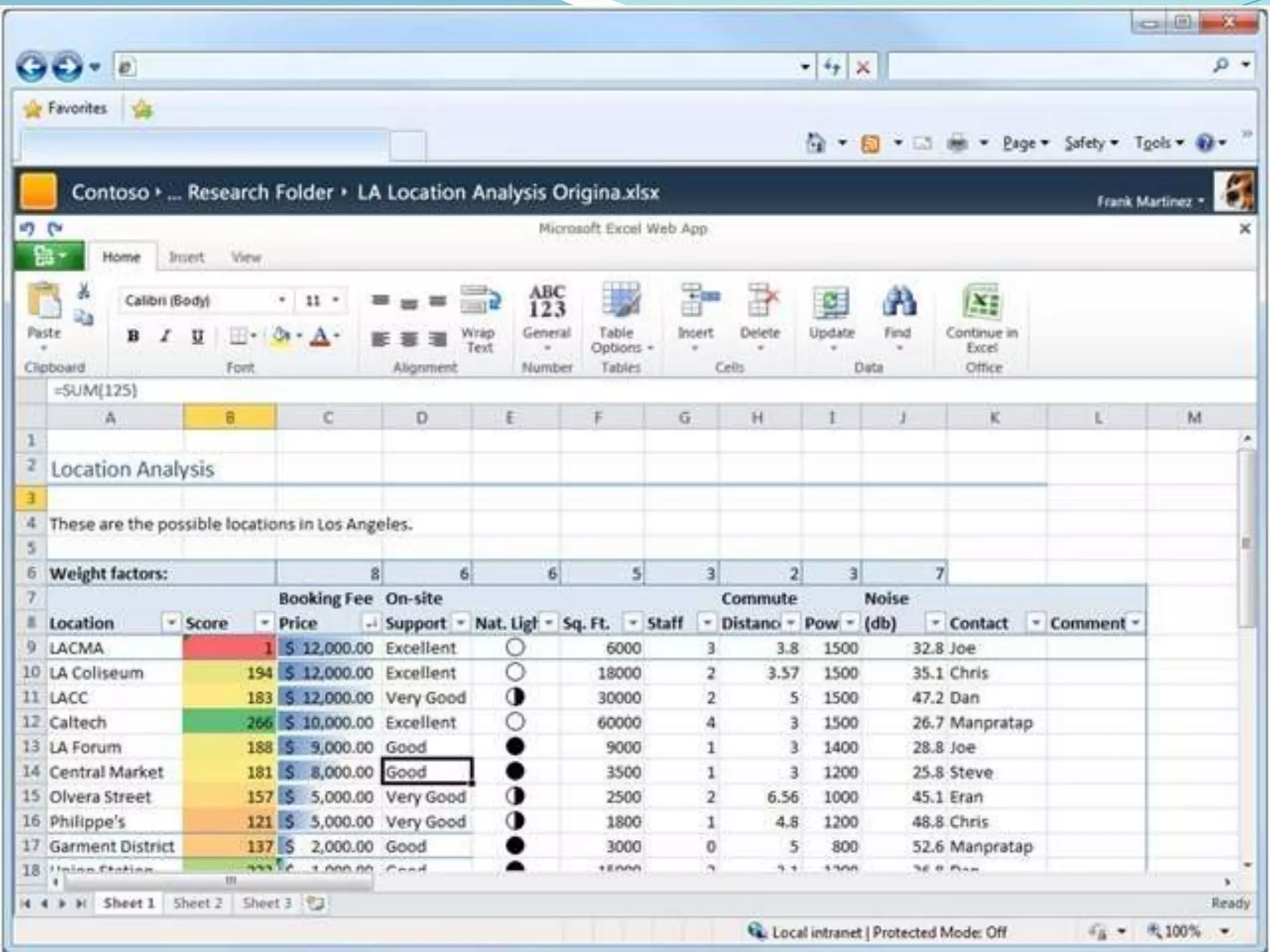
Task: Switch to the Insert ribbon tab
Action: tap(186, 257)
